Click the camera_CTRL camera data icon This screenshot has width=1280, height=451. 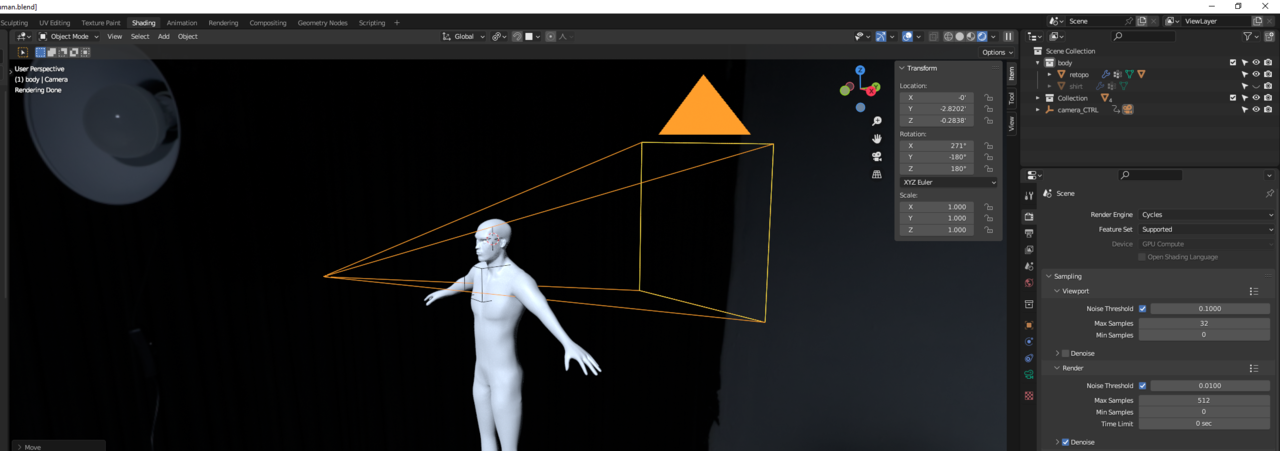point(1128,110)
